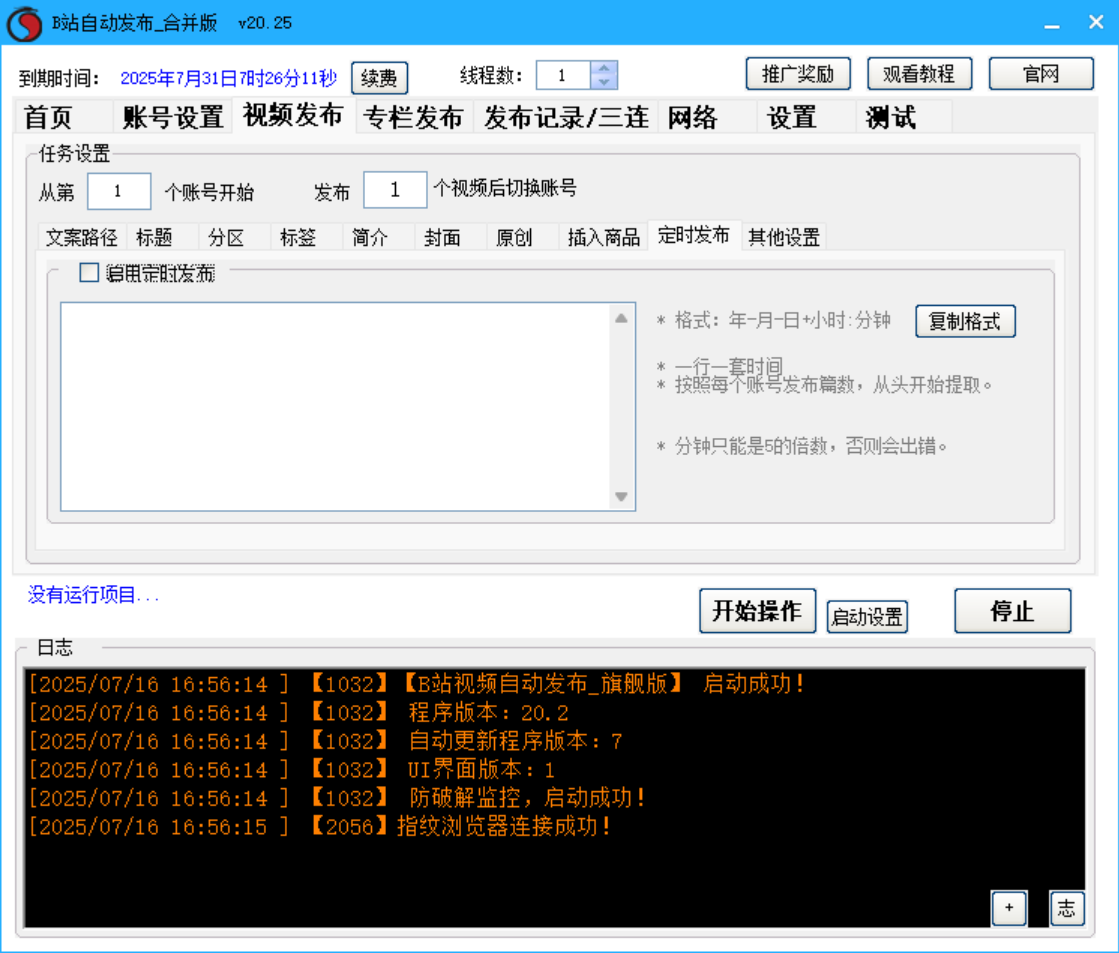The height and width of the screenshot is (953, 1119).
Task: Decrease thread count with down arrow
Action: [x=604, y=81]
